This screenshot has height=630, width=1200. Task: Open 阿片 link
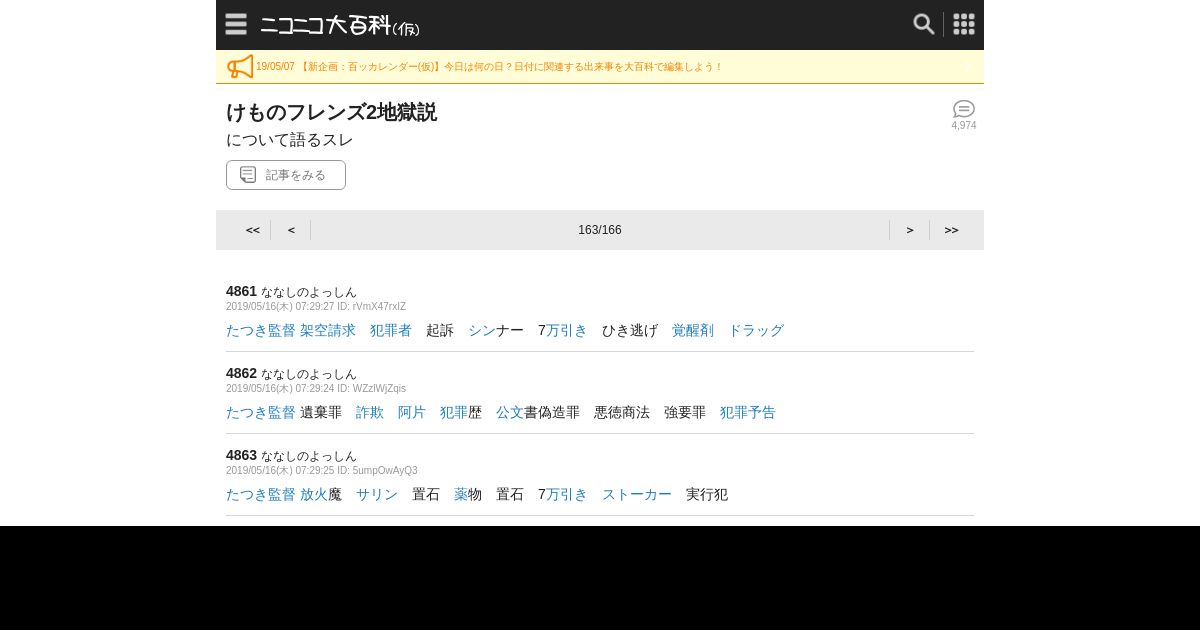pos(412,412)
